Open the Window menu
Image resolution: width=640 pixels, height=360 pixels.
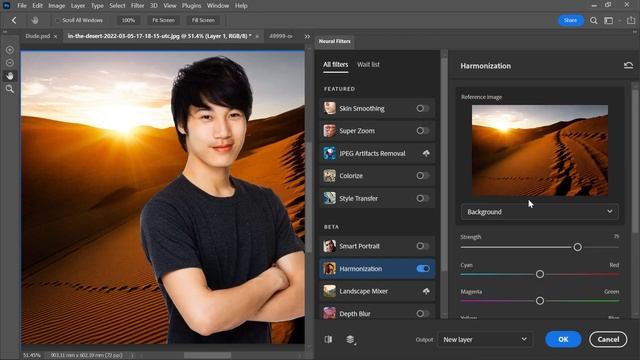[218, 6]
